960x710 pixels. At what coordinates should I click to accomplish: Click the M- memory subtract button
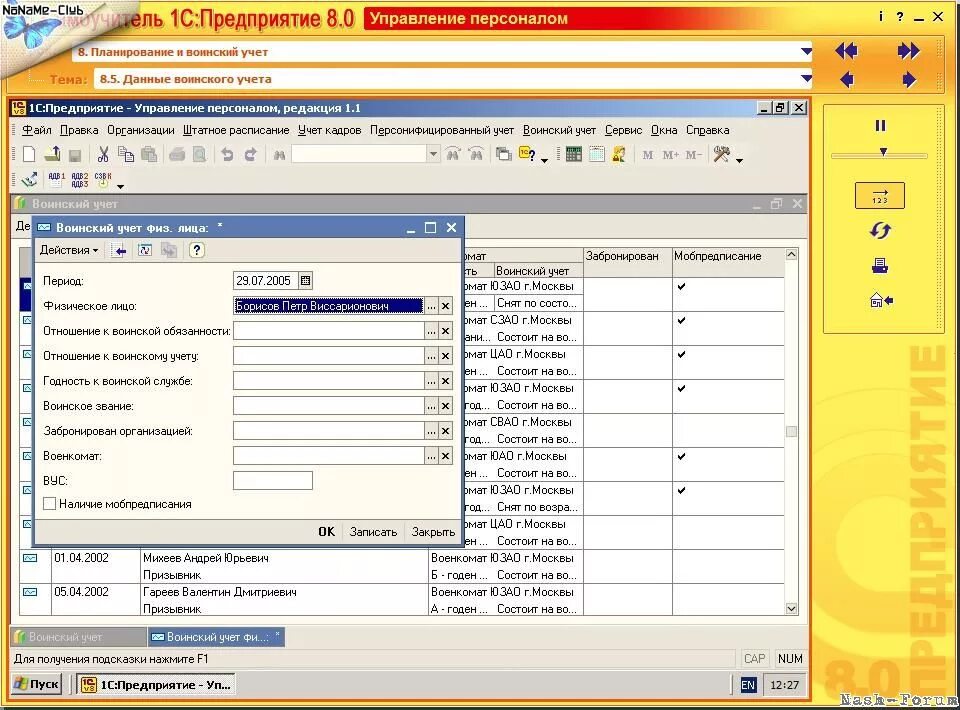(693, 155)
